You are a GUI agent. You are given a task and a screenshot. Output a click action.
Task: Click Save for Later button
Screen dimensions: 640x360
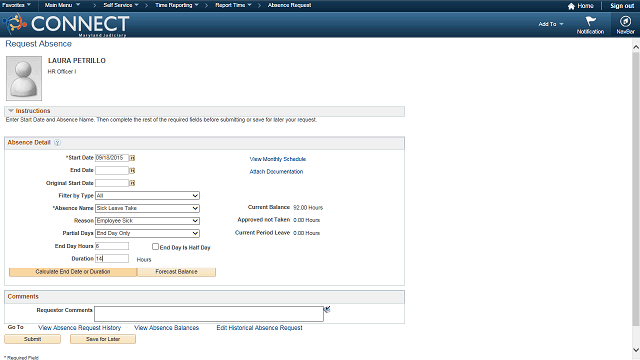[x=103, y=339]
